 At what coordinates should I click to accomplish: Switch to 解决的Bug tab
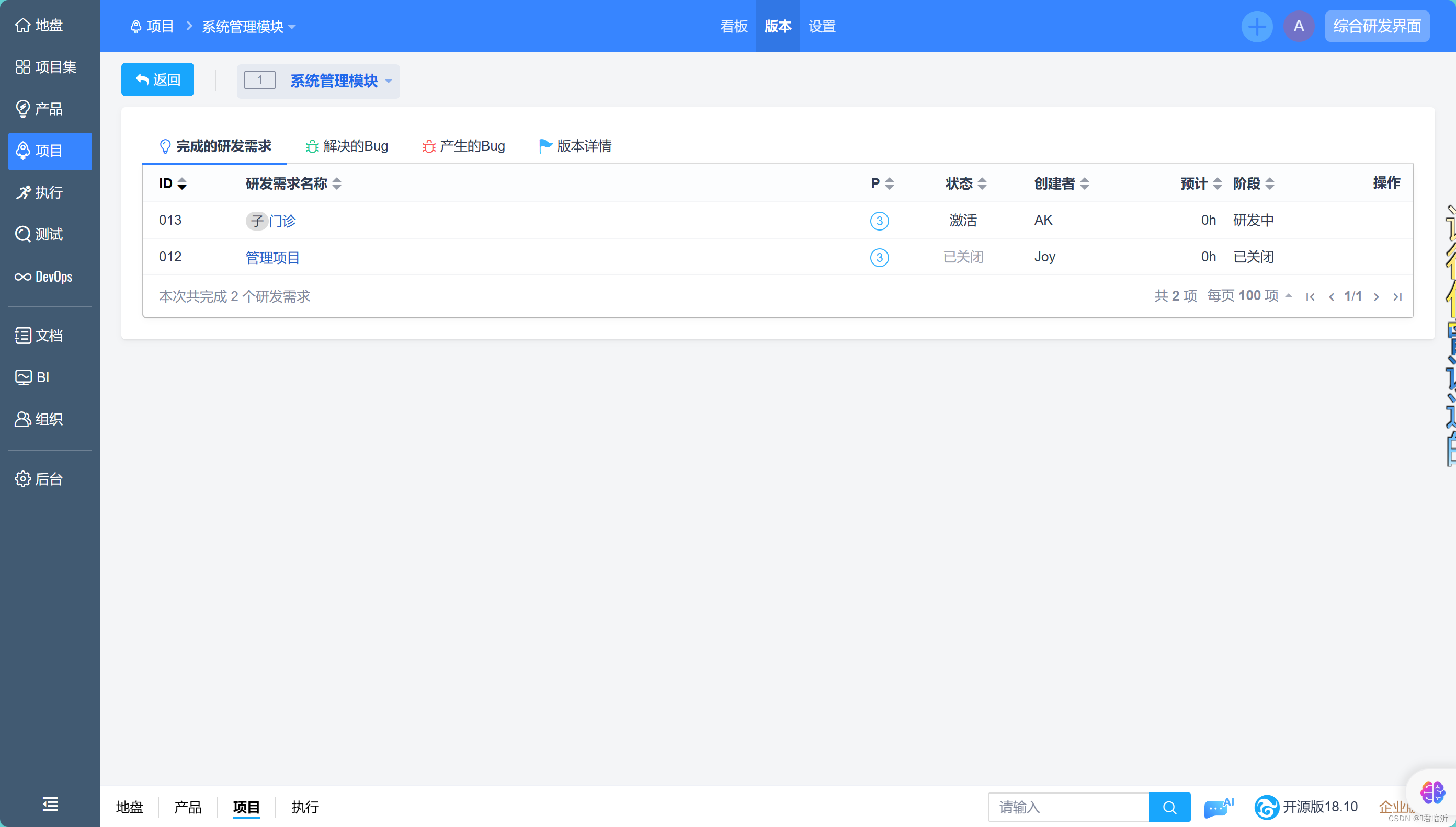coord(347,146)
